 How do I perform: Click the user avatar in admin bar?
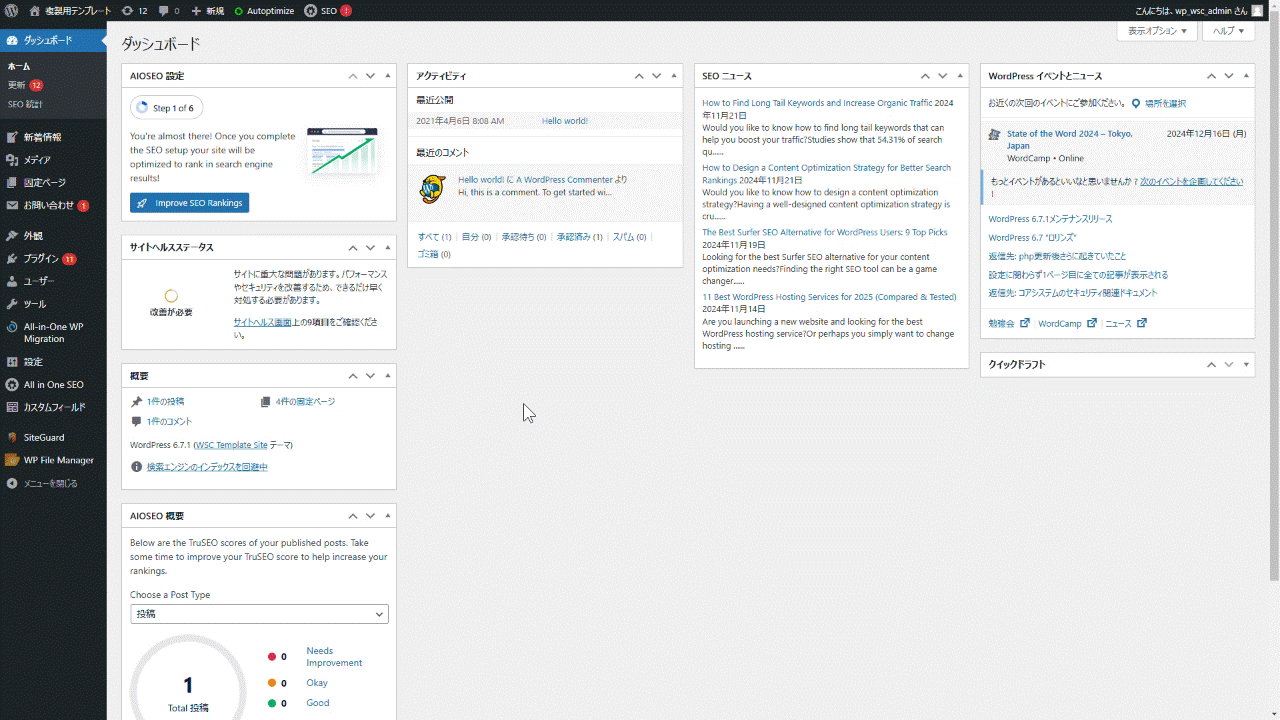click(1257, 10)
